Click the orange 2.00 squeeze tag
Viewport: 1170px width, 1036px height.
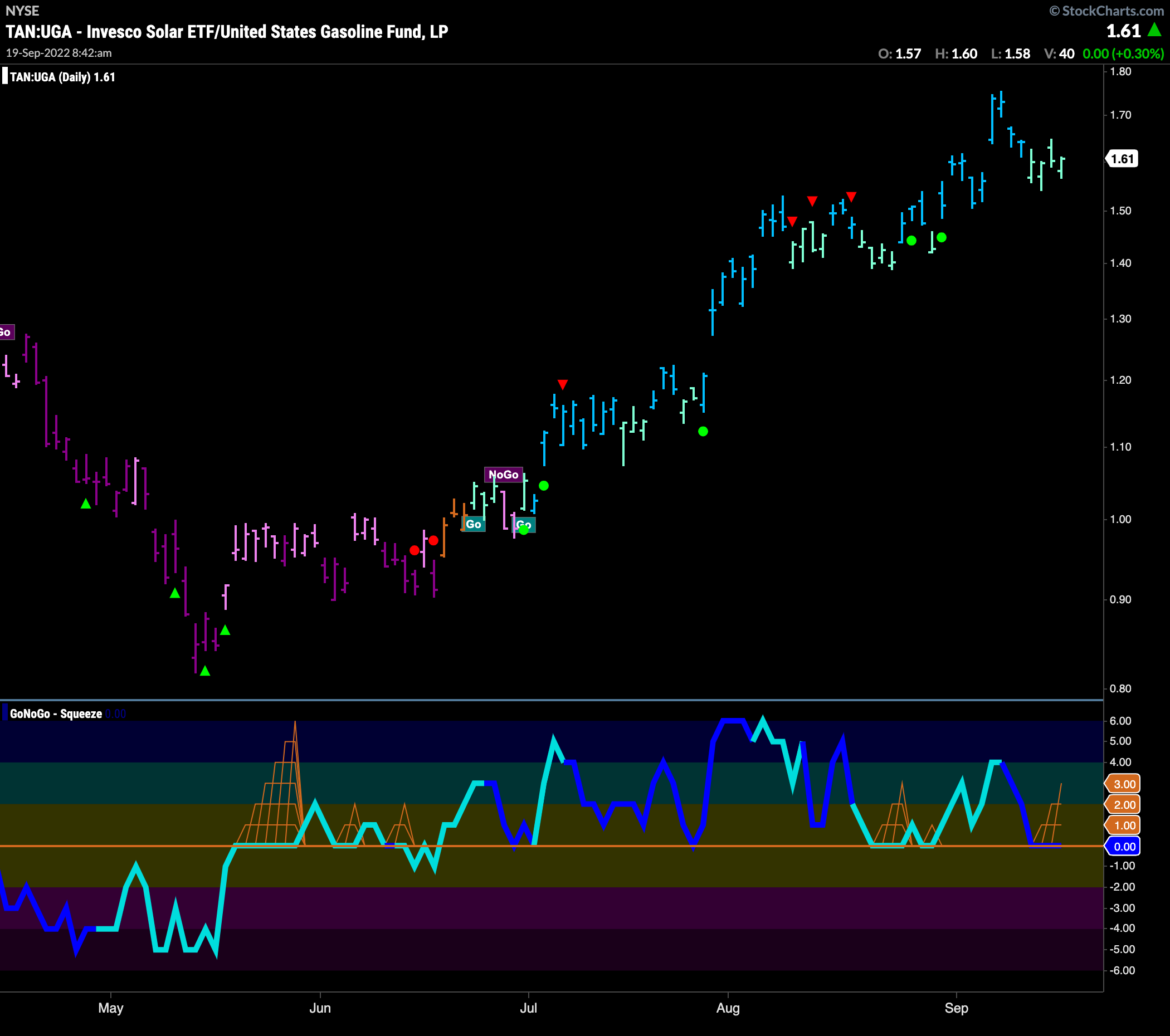[x=1123, y=805]
